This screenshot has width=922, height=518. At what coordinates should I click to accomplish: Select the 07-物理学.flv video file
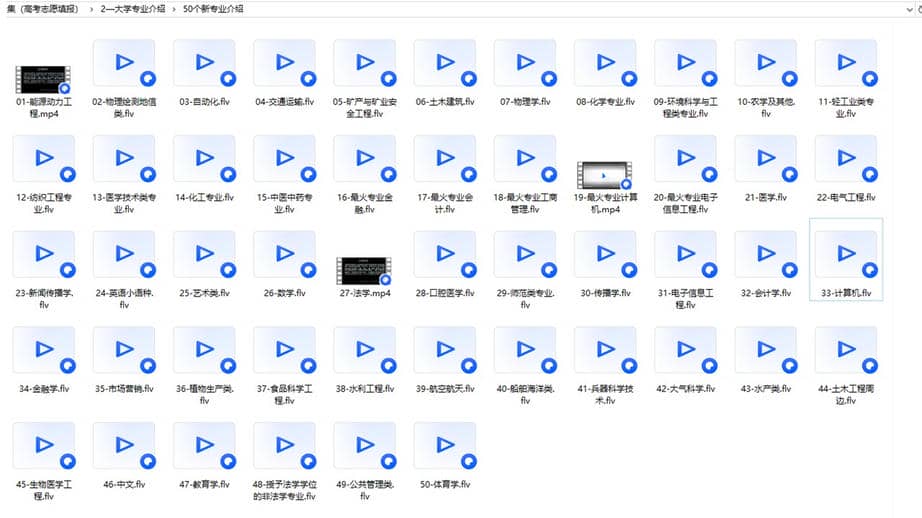(525, 63)
